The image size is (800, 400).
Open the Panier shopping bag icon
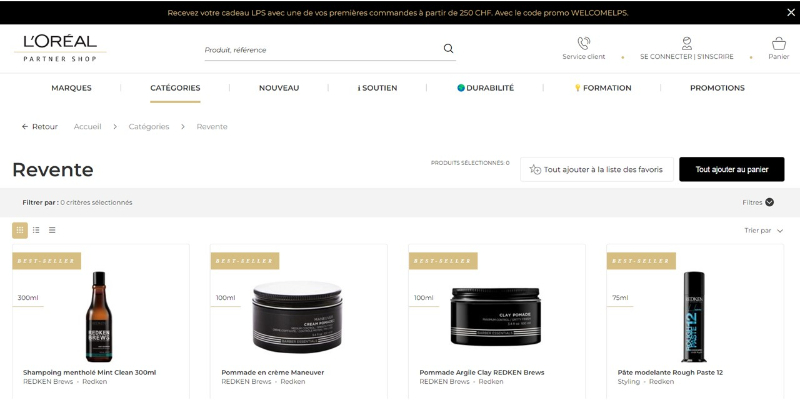point(778,43)
